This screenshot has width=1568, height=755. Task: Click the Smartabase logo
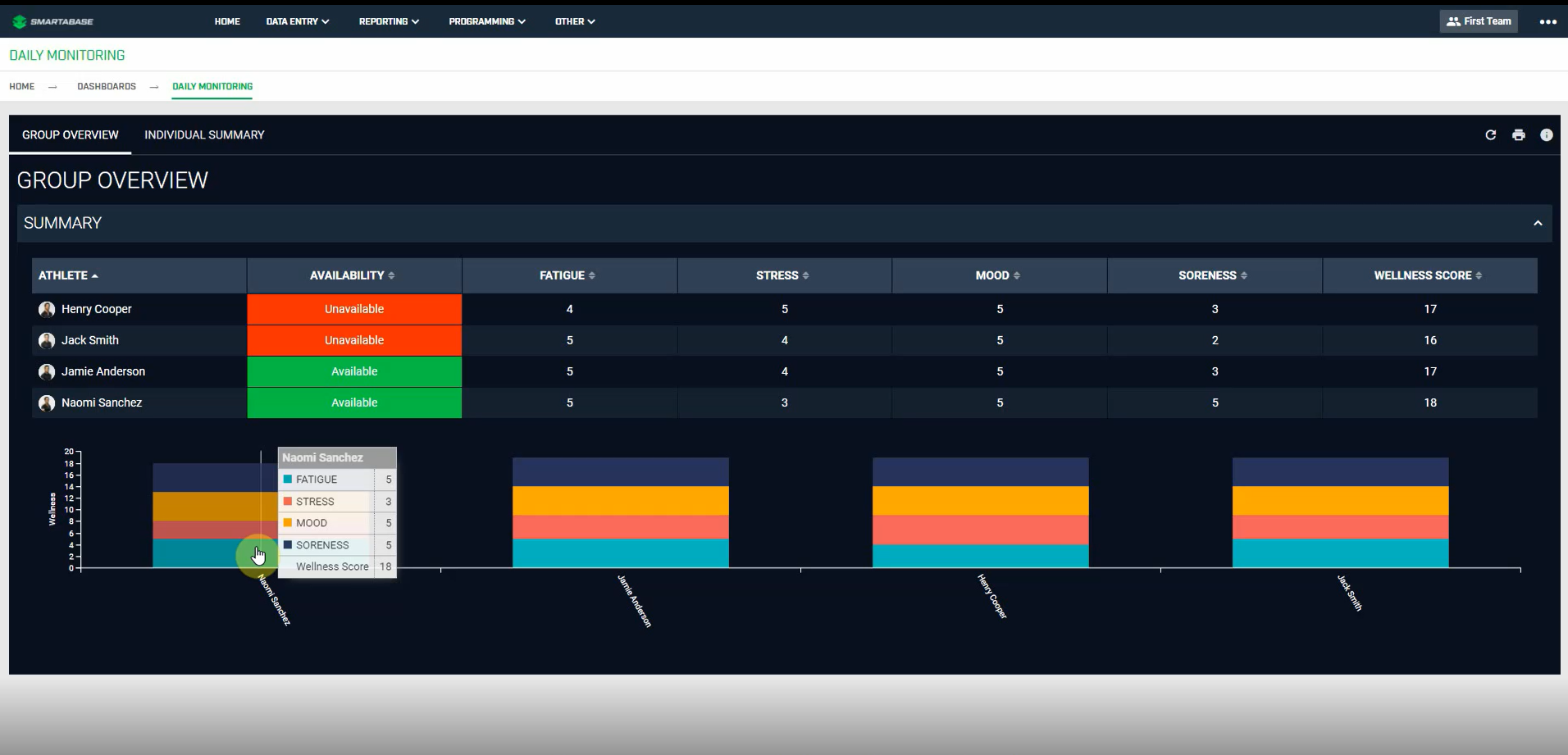pyautogui.click(x=52, y=20)
